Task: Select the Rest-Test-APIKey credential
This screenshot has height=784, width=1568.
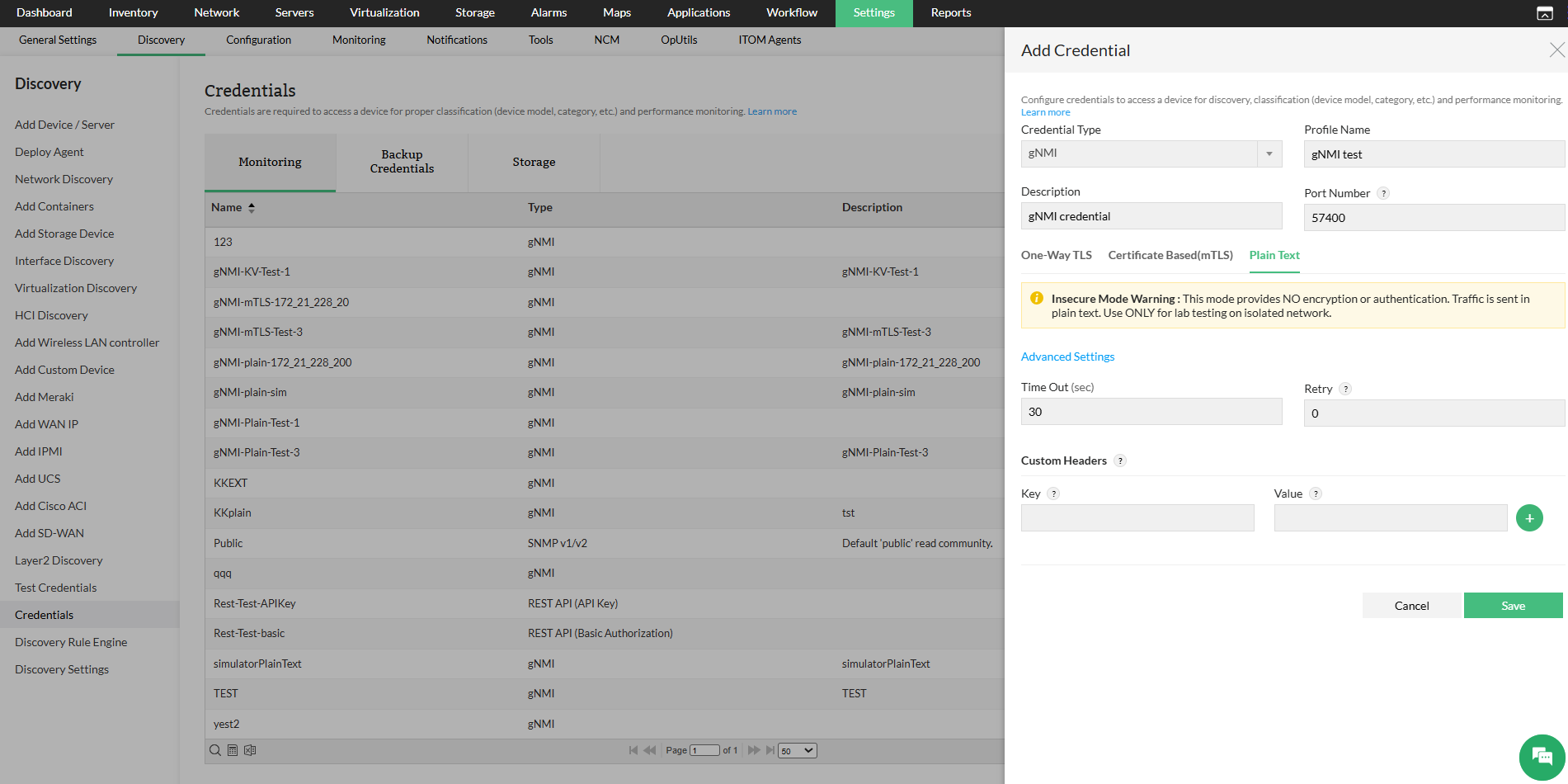Action: [254, 603]
